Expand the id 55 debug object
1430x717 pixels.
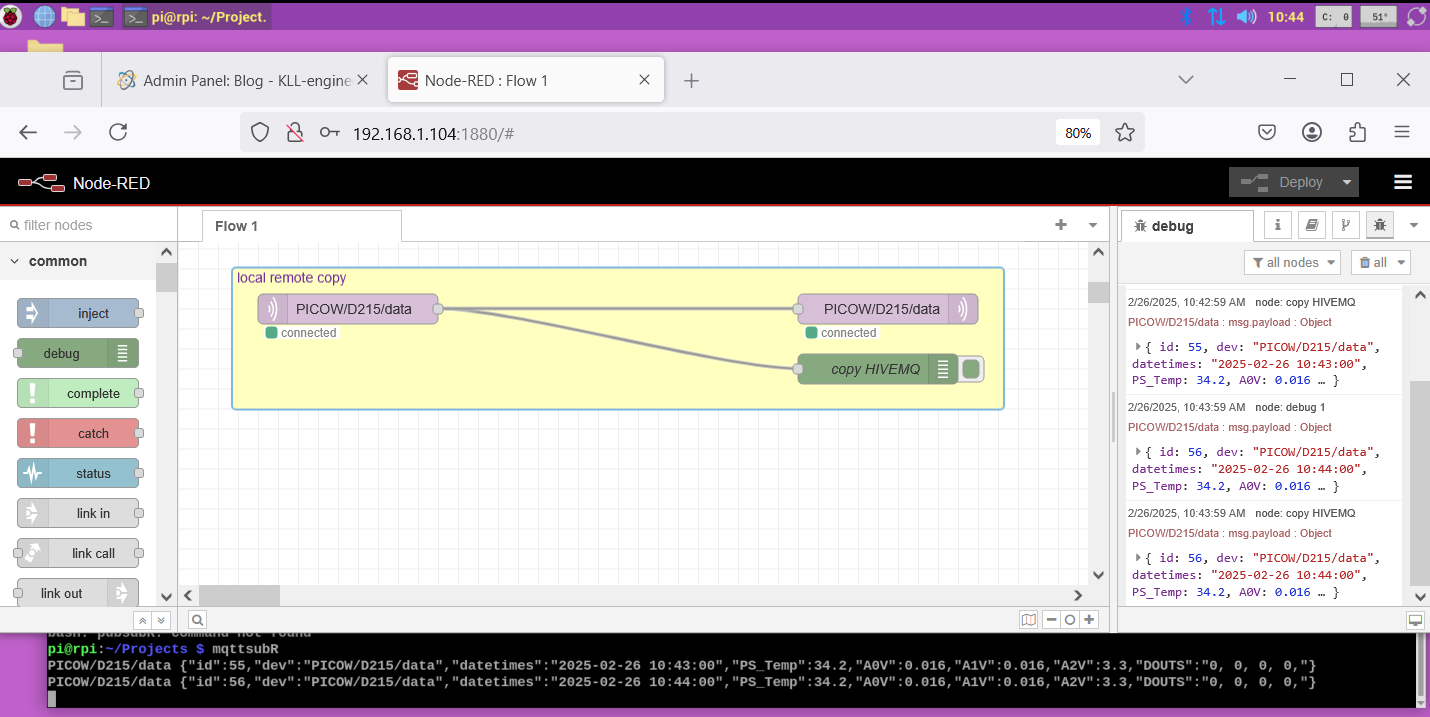point(1138,346)
